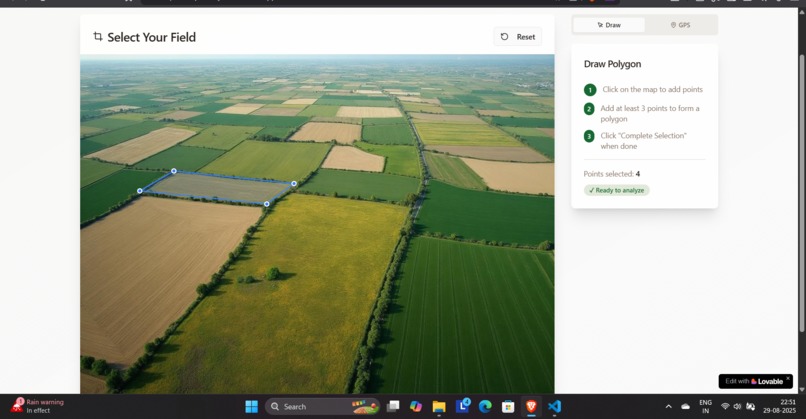The image size is (806, 419).
Task: Click the page vertical scrollbar
Action: pos(801,191)
